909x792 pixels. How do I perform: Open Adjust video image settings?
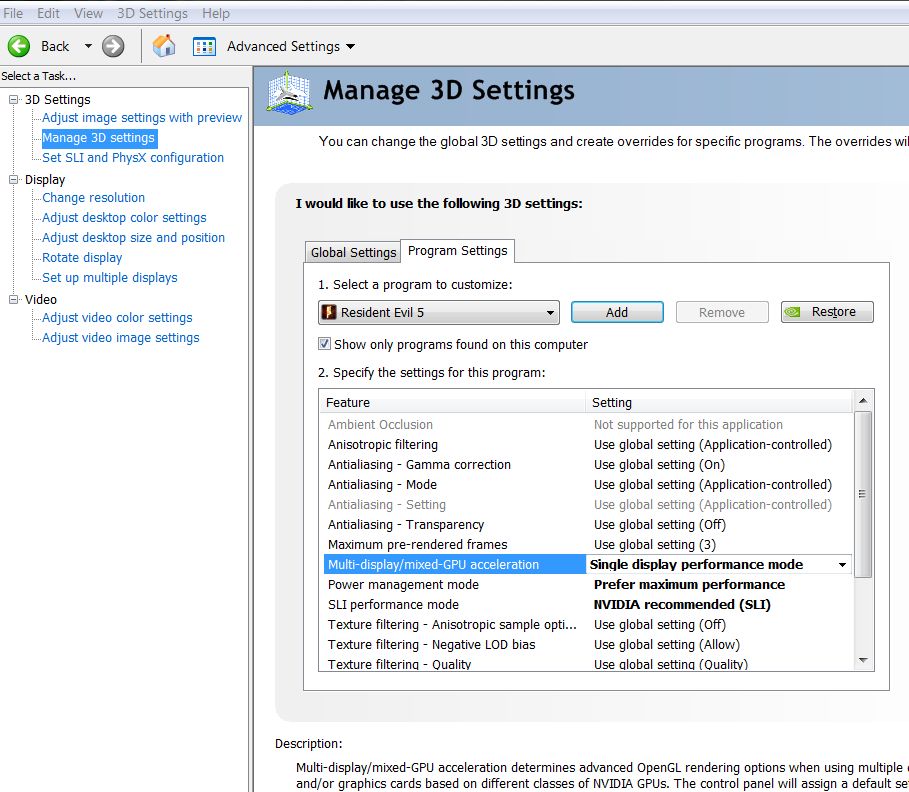(121, 337)
